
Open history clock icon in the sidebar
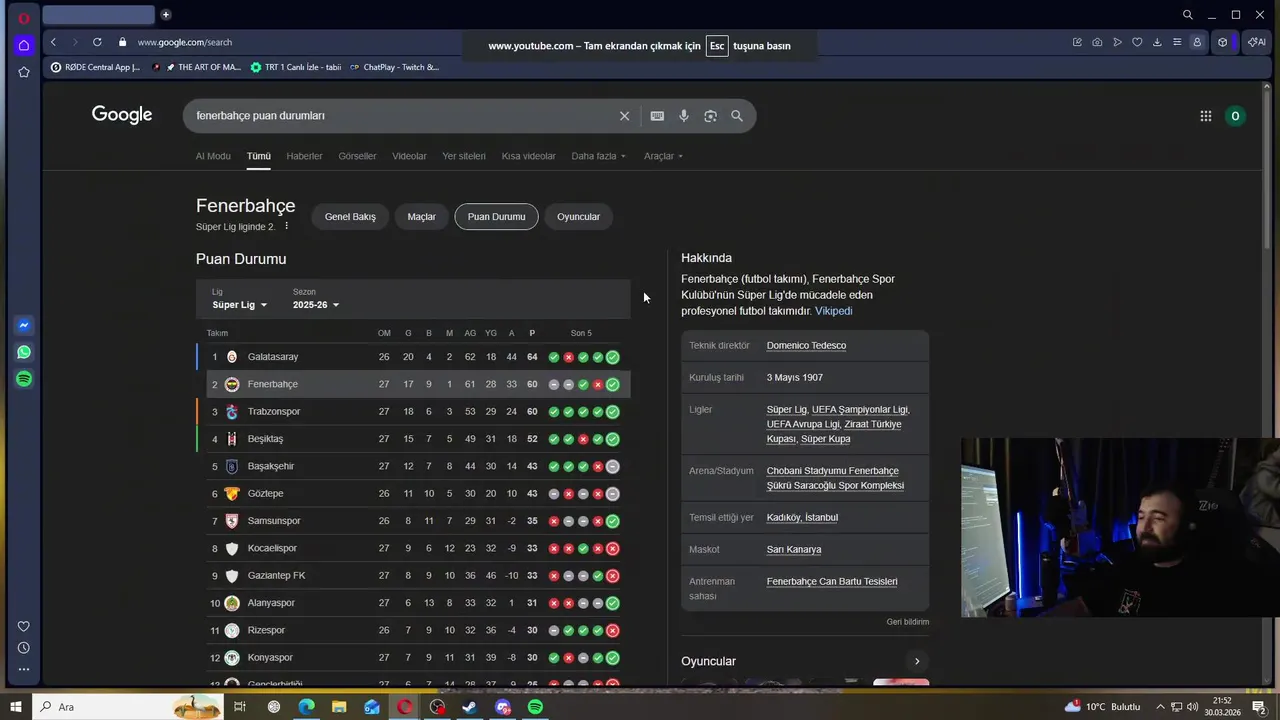tap(24, 648)
